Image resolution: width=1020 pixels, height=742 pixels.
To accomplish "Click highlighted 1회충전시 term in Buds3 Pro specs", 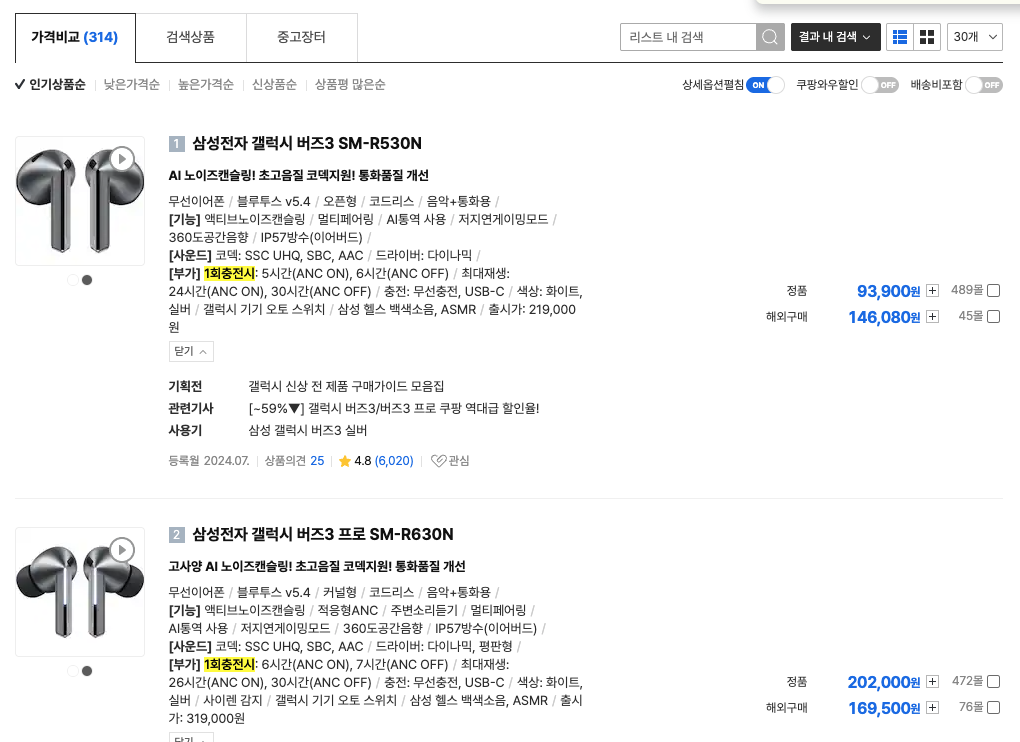I will [x=229, y=665].
